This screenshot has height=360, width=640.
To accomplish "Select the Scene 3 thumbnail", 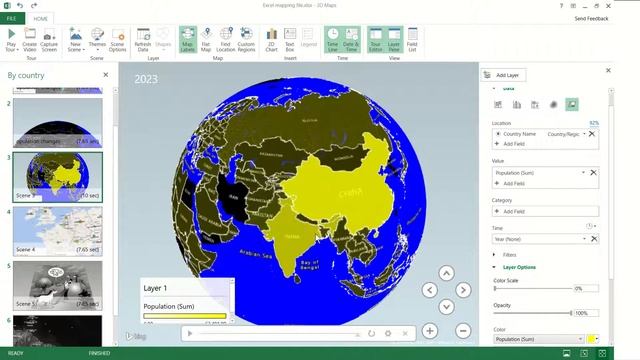I will coord(58,177).
